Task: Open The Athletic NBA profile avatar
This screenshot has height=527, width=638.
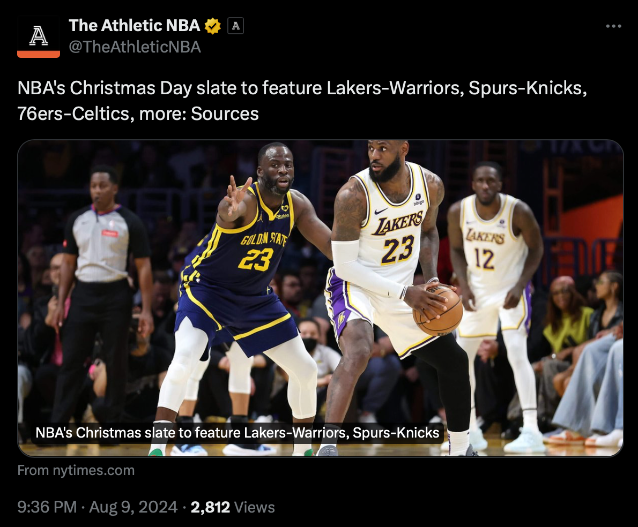Action: pyautogui.click(x=38, y=37)
